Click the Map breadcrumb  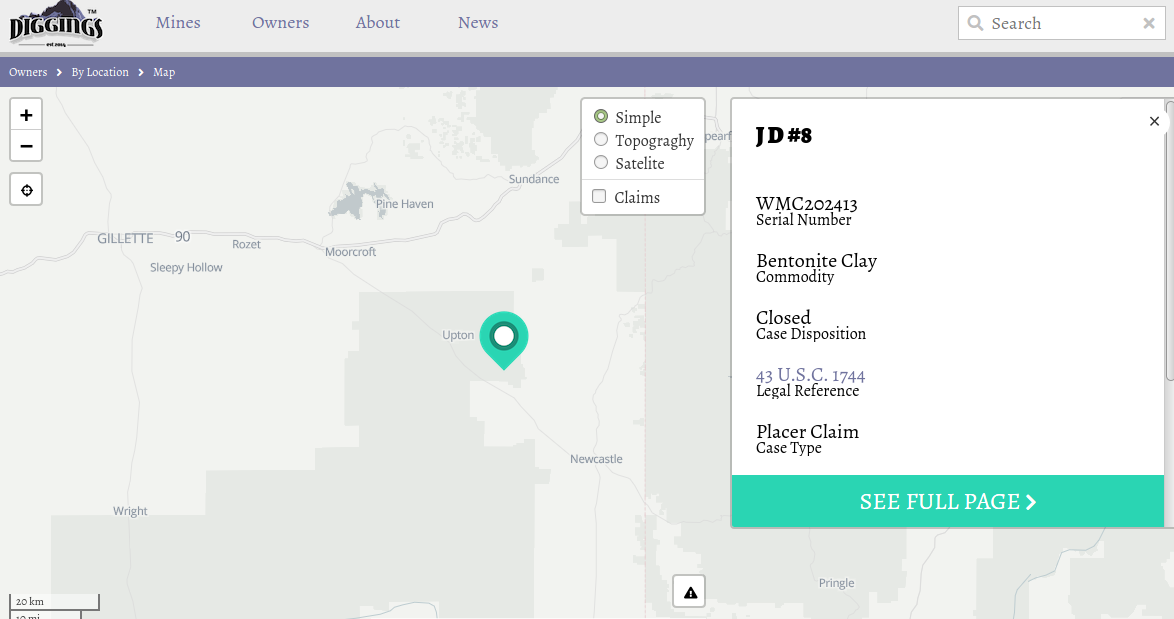point(164,72)
